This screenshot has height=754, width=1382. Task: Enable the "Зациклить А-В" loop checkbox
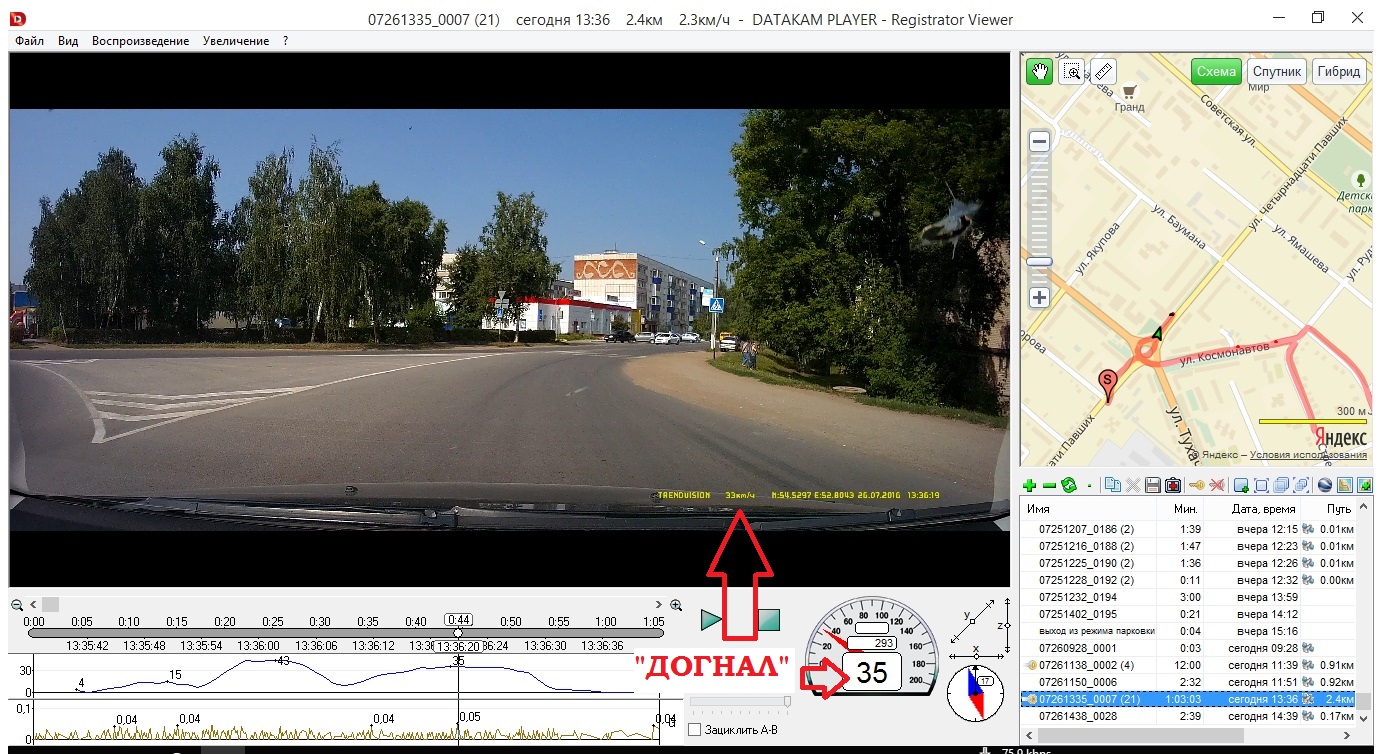point(695,730)
